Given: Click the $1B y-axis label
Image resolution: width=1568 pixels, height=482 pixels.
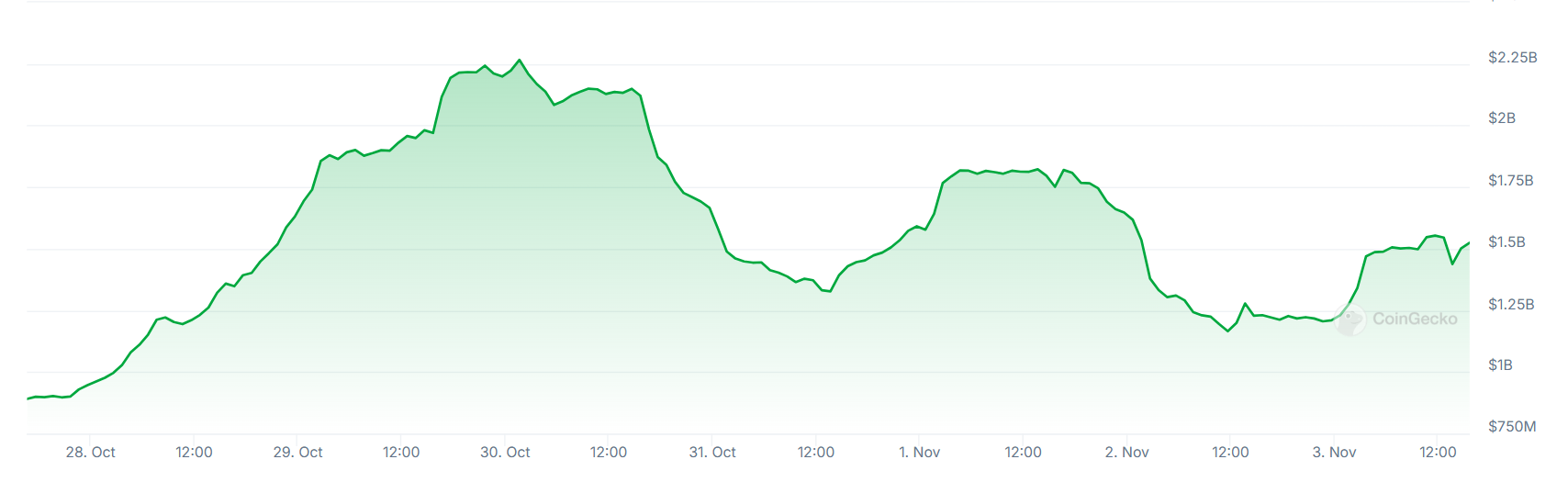Looking at the screenshot, I should click(x=1500, y=365).
